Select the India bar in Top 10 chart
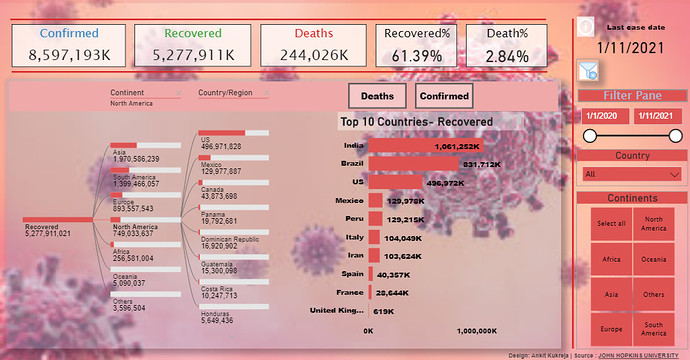The image size is (690, 360). coord(426,146)
